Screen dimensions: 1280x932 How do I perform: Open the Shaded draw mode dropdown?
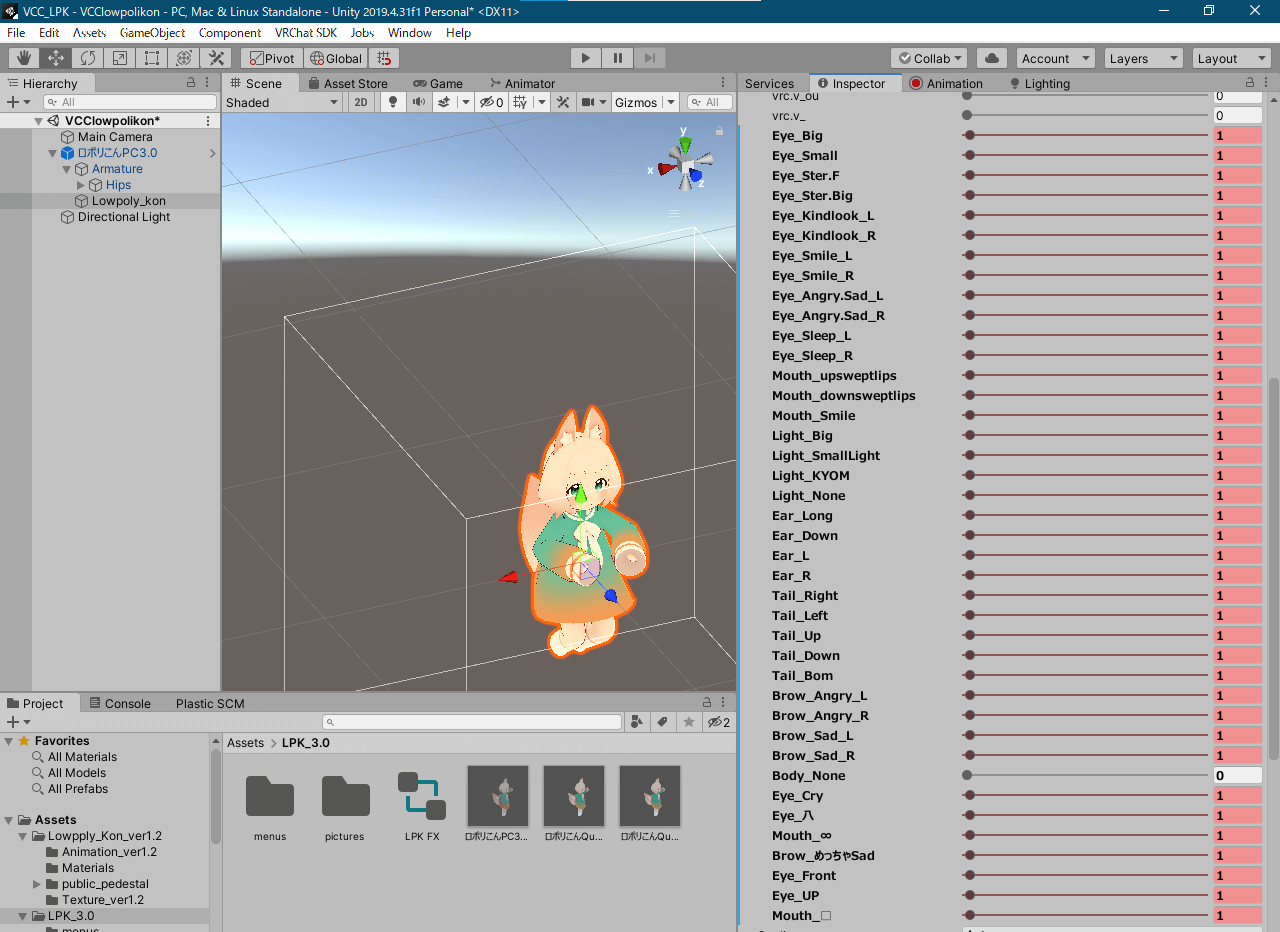tap(282, 102)
